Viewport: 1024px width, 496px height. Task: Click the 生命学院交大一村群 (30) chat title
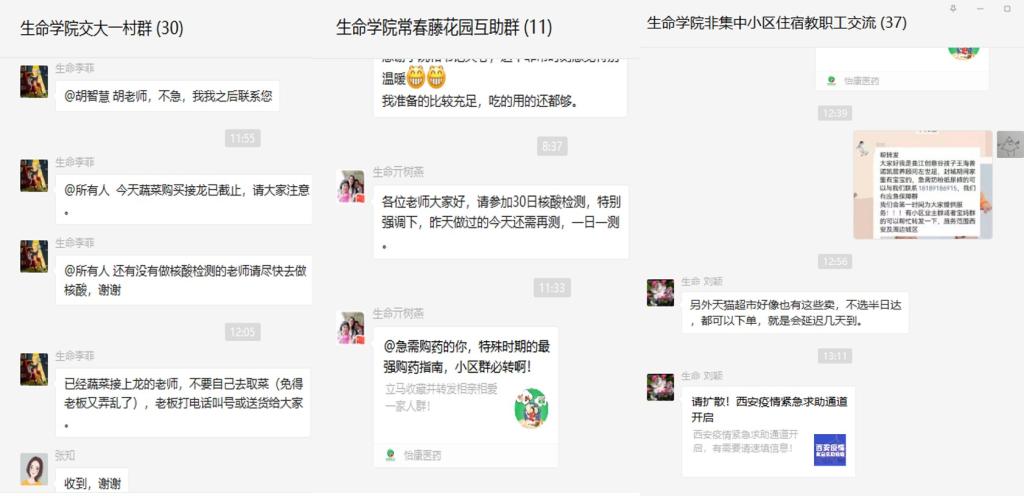tap(102, 29)
